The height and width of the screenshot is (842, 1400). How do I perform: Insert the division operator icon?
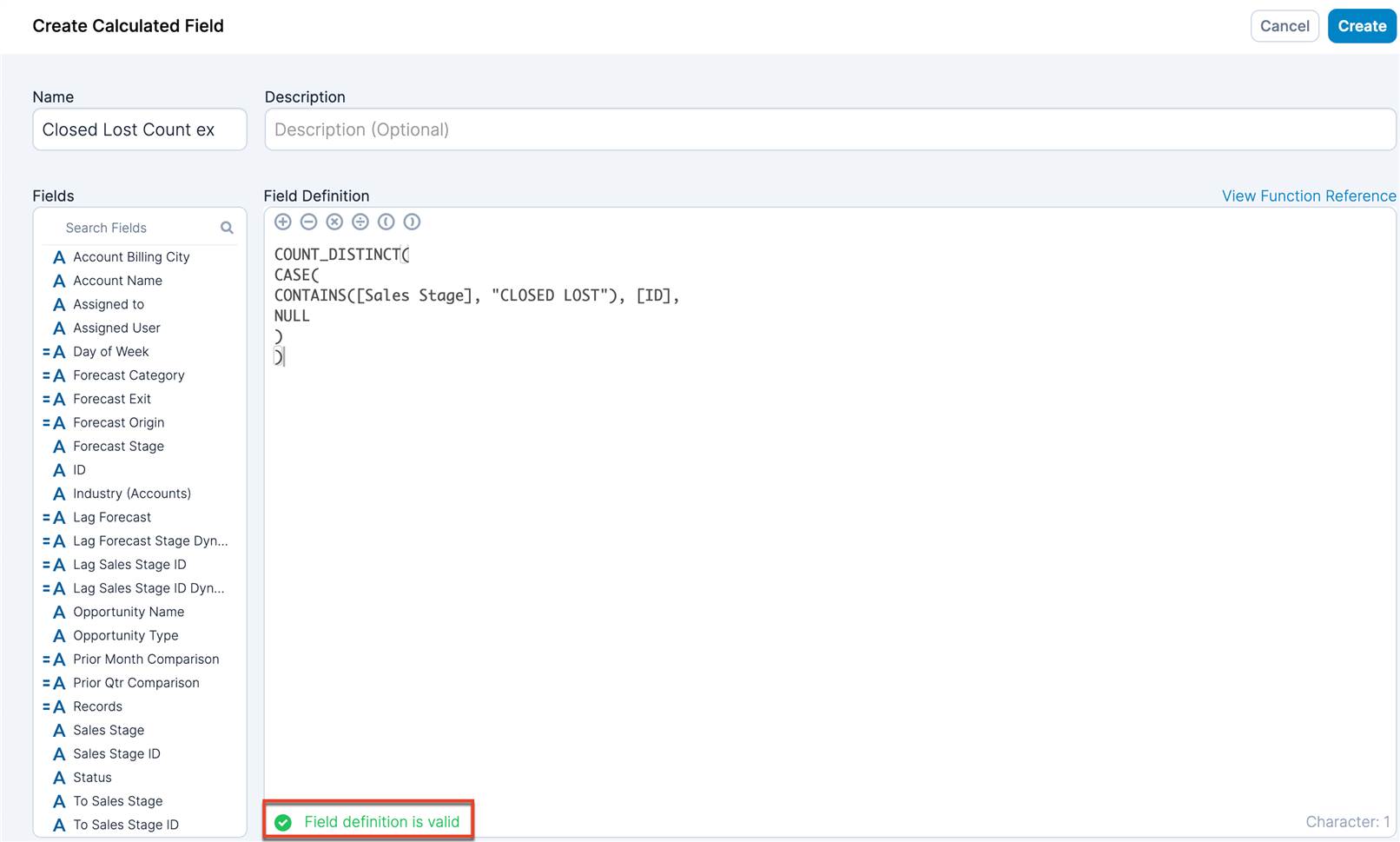360,222
